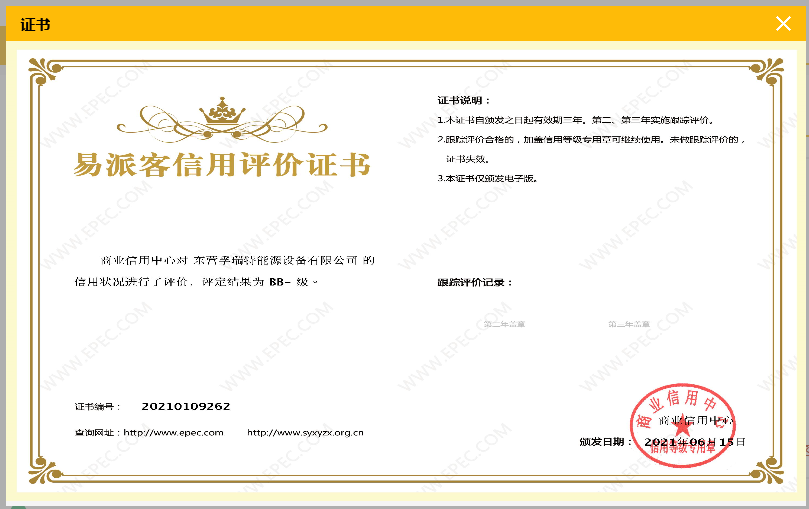
Task: Click the 颁发日期 label
Action: click(x=606, y=442)
